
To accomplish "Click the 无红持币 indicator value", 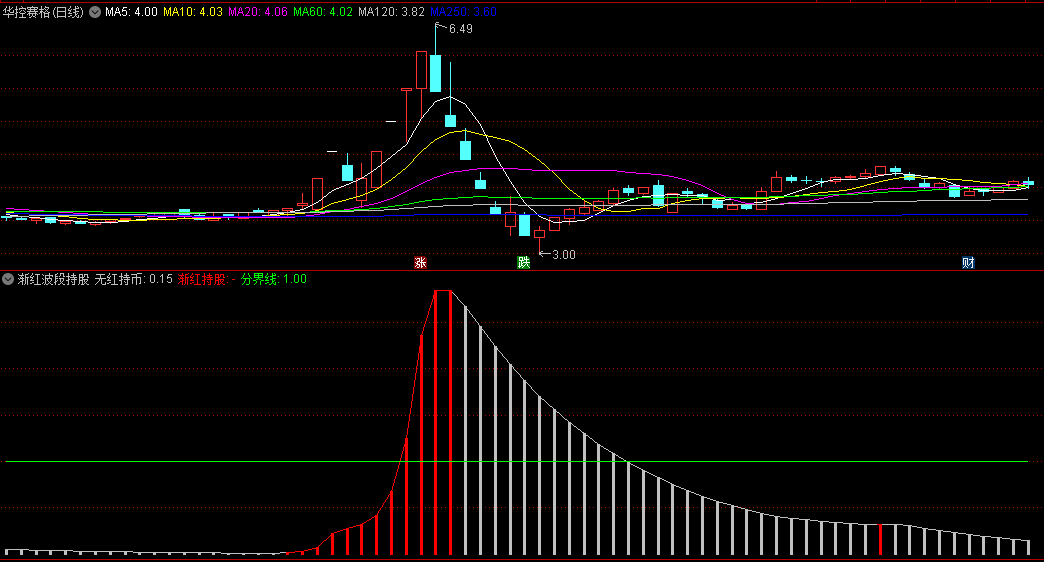I will click(134, 279).
